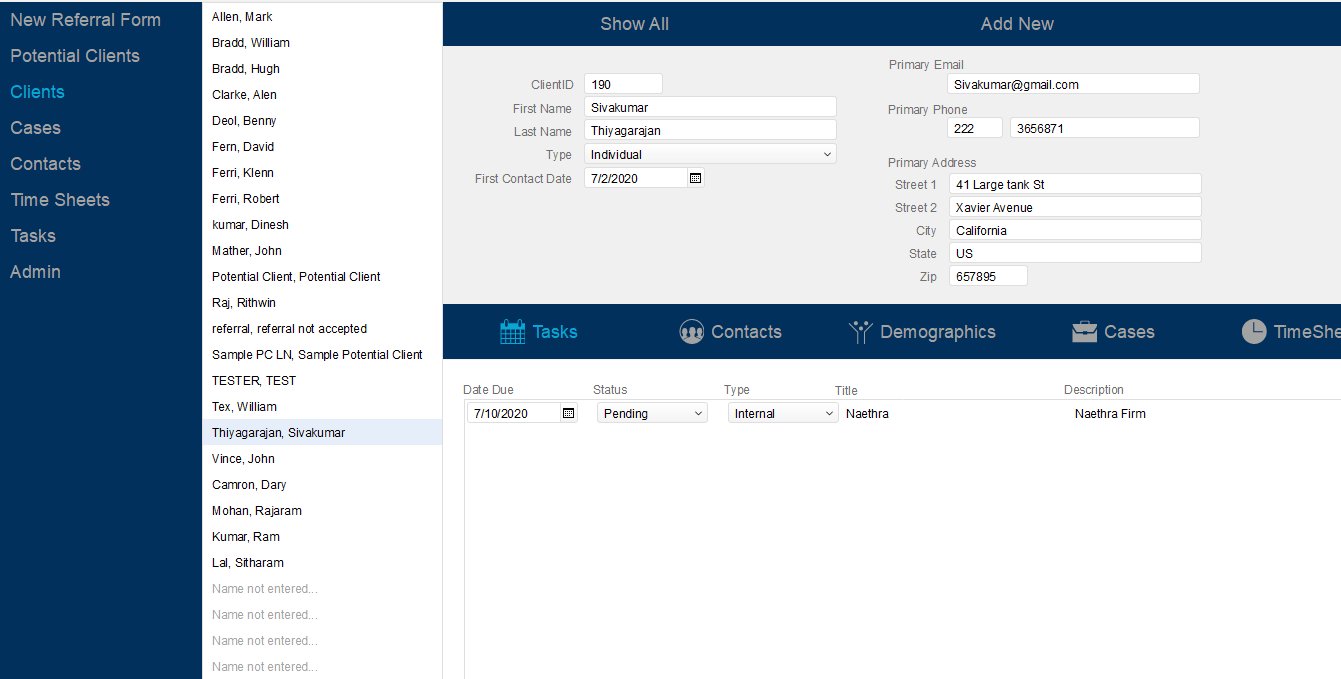Viewport: 1341px width, 679px height.
Task: Select client Mohan, Rajaram
Action: pos(322,511)
